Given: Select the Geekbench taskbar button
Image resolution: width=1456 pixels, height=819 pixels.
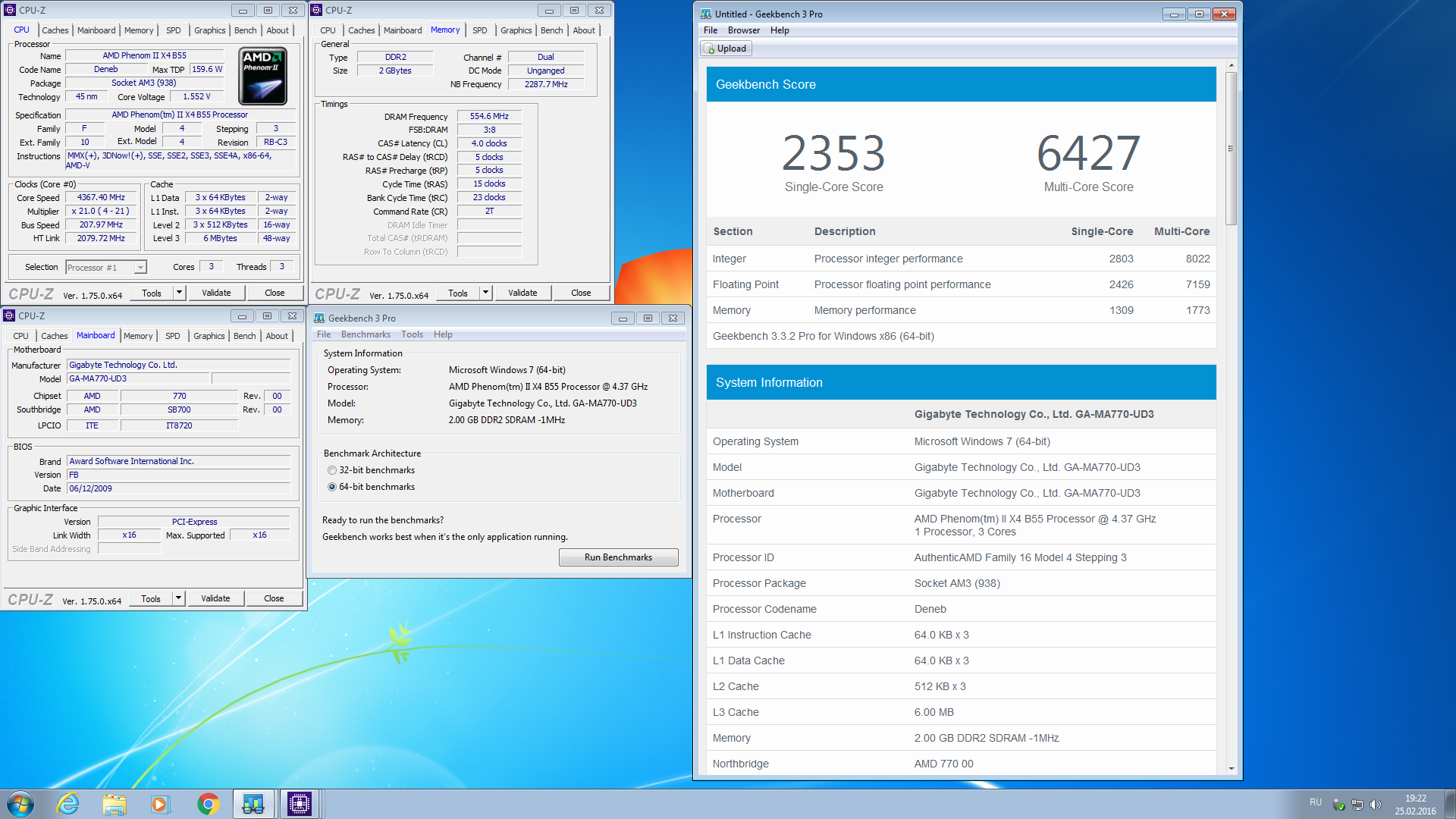Looking at the screenshot, I should click(253, 803).
